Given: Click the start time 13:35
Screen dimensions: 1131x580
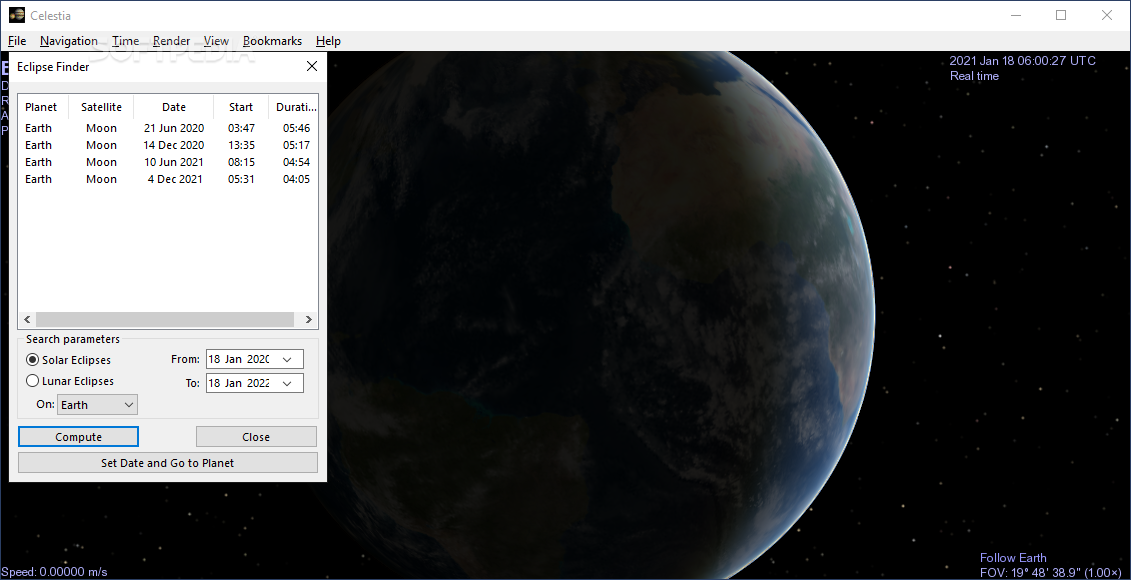Looking at the screenshot, I should click(241, 145).
